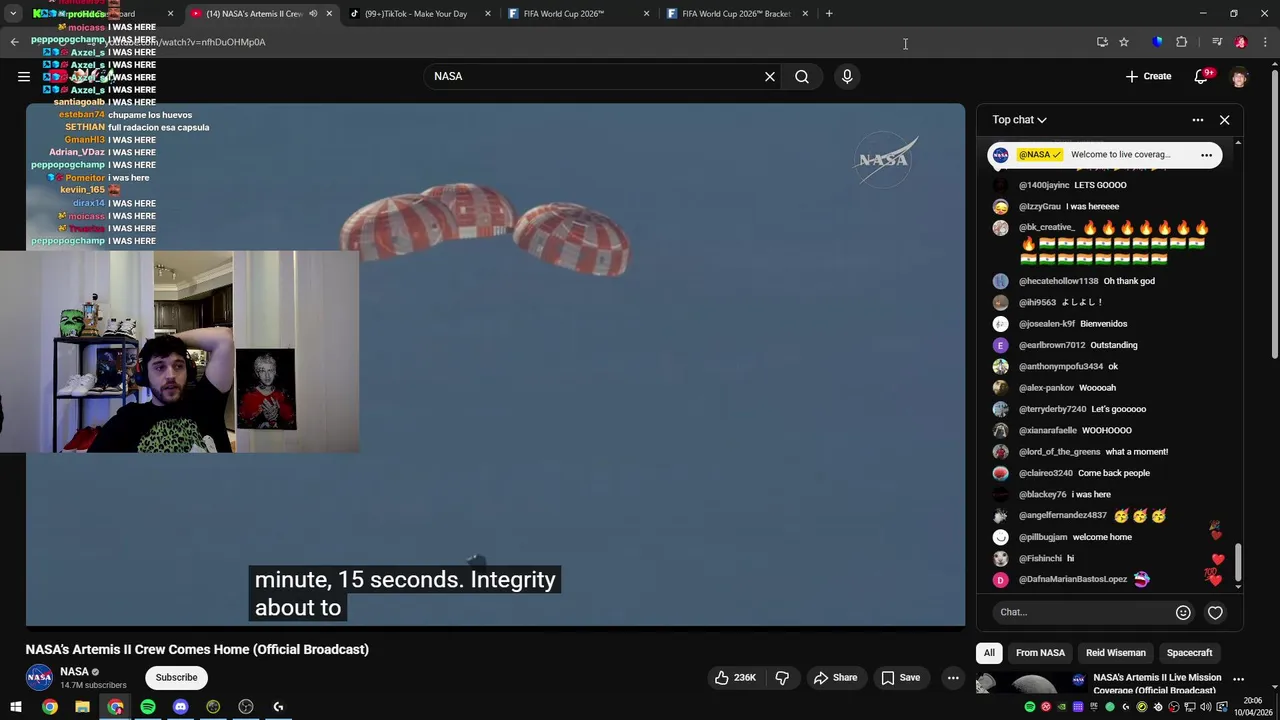This screenshot has width=1280, height=720.
Task: Open options on pinned NASA message
Action: [x=1206, y=155]
